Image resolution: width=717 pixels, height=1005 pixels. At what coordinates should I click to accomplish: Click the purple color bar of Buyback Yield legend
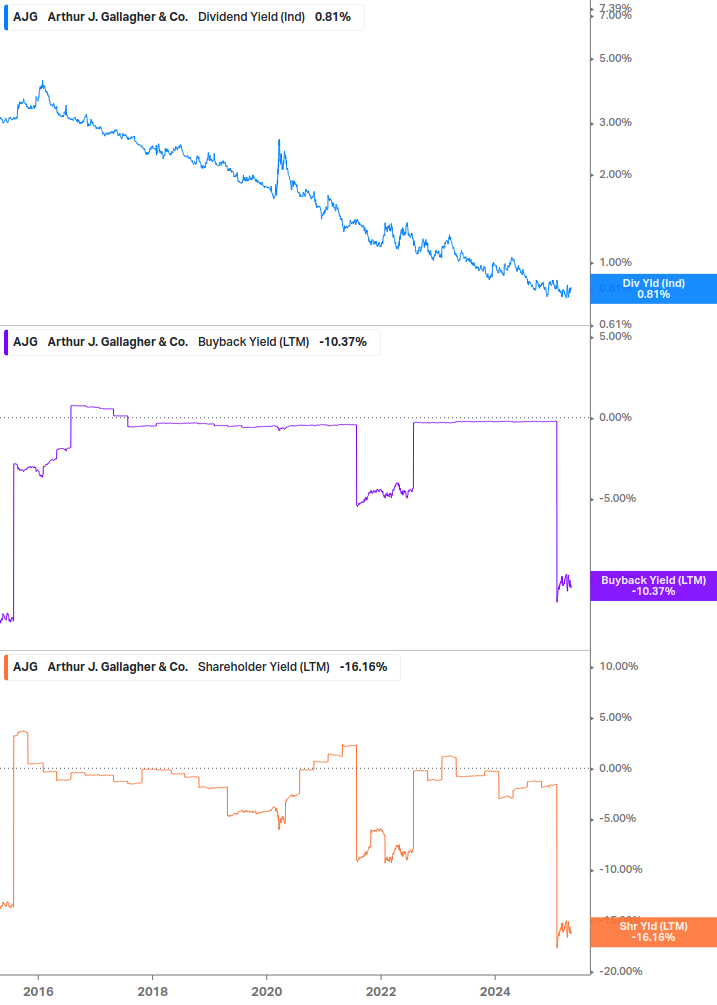click(x=6, y=342)
